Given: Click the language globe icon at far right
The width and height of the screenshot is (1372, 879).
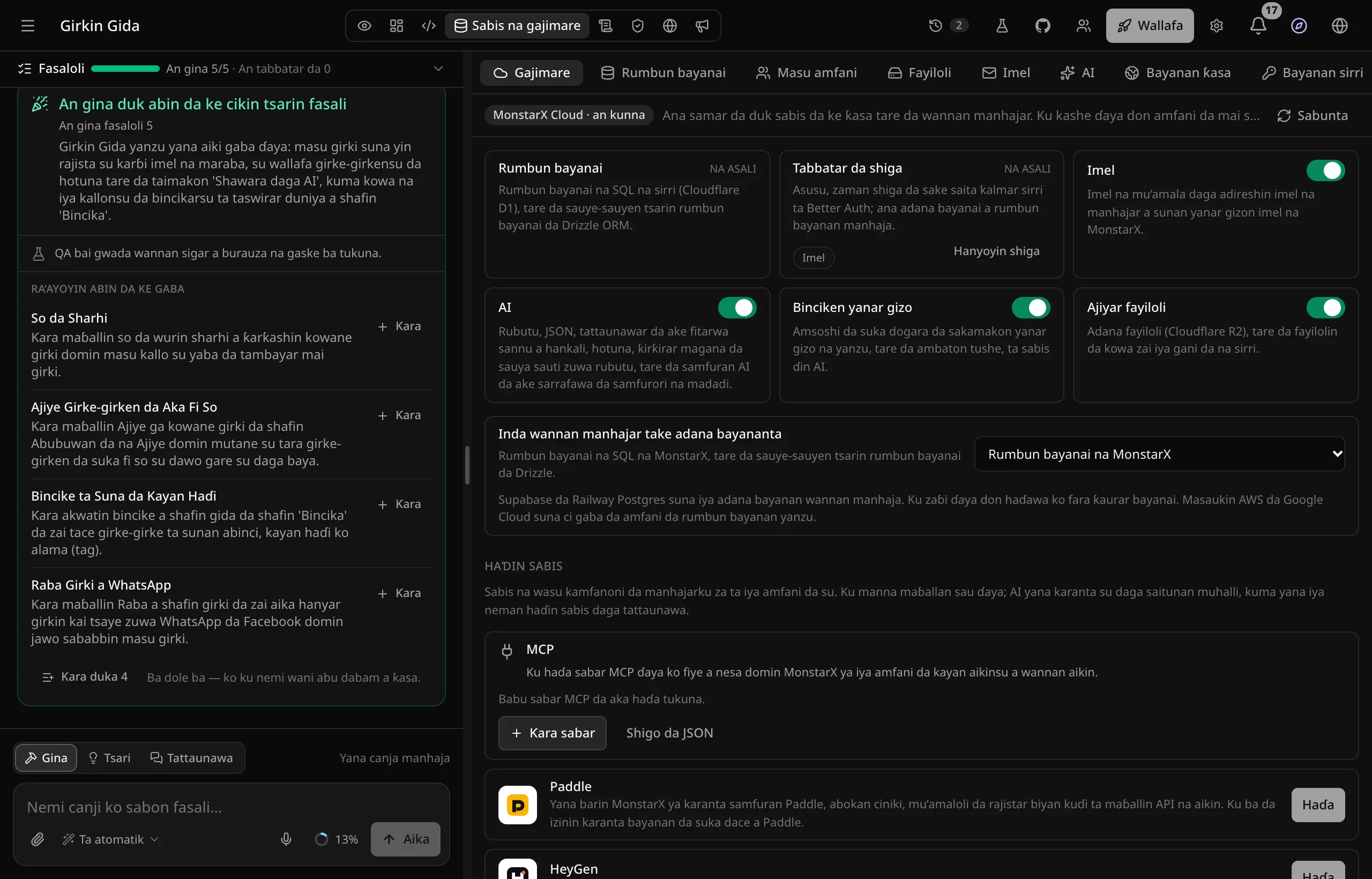Looking at the screenshot, I should [1339, 26].
